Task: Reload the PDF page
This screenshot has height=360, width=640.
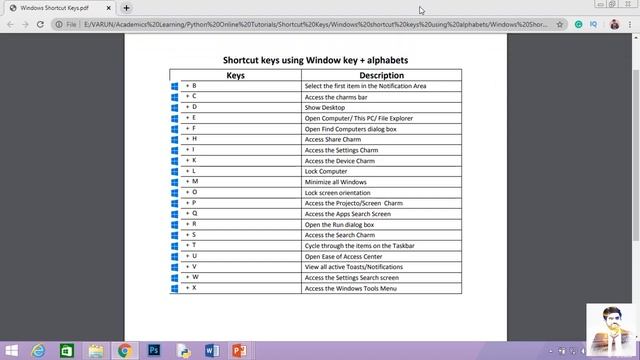Action: (x=40, y=24)
